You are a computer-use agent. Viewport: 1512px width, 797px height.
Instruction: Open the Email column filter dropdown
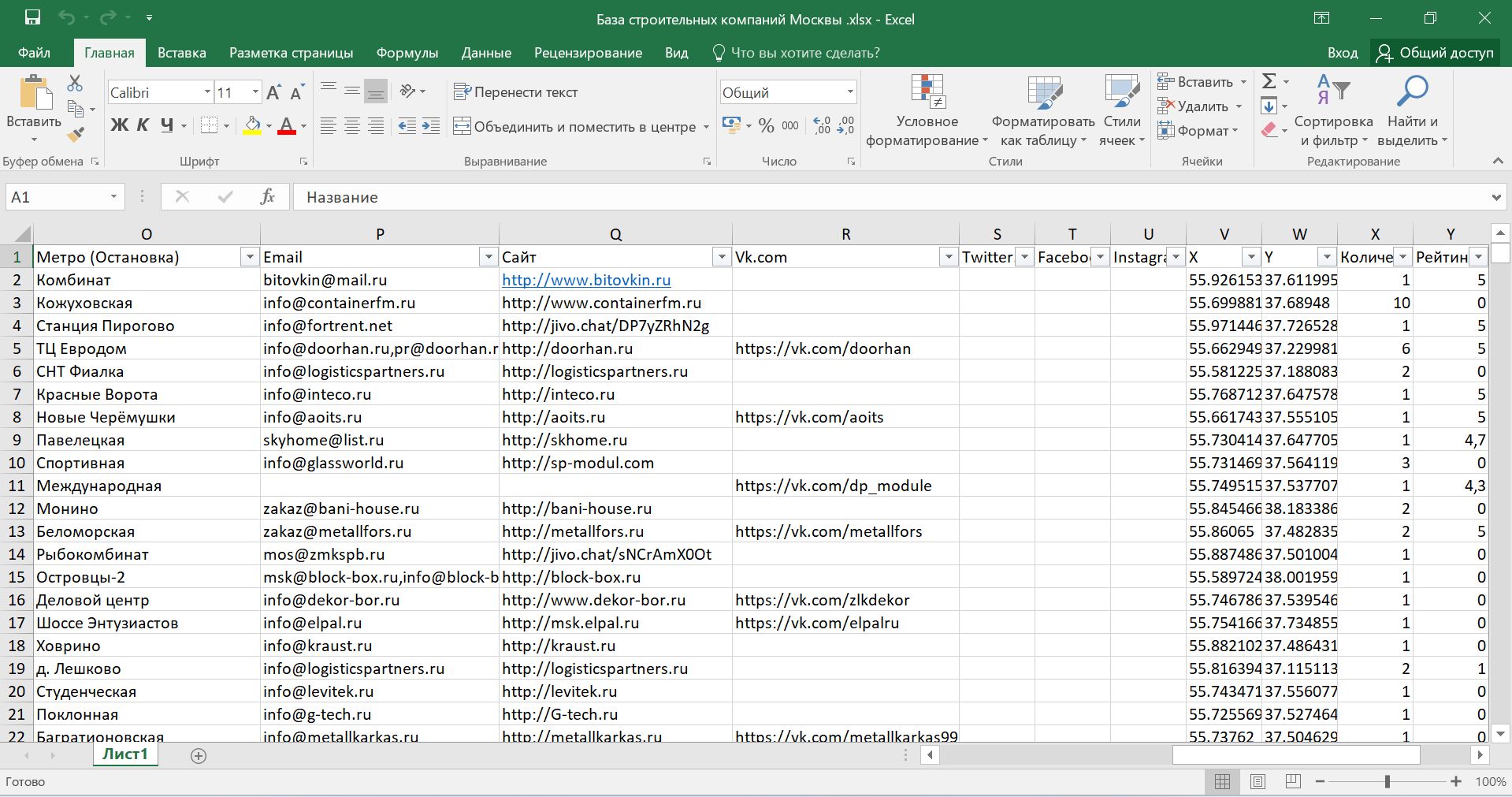point(487,257)
